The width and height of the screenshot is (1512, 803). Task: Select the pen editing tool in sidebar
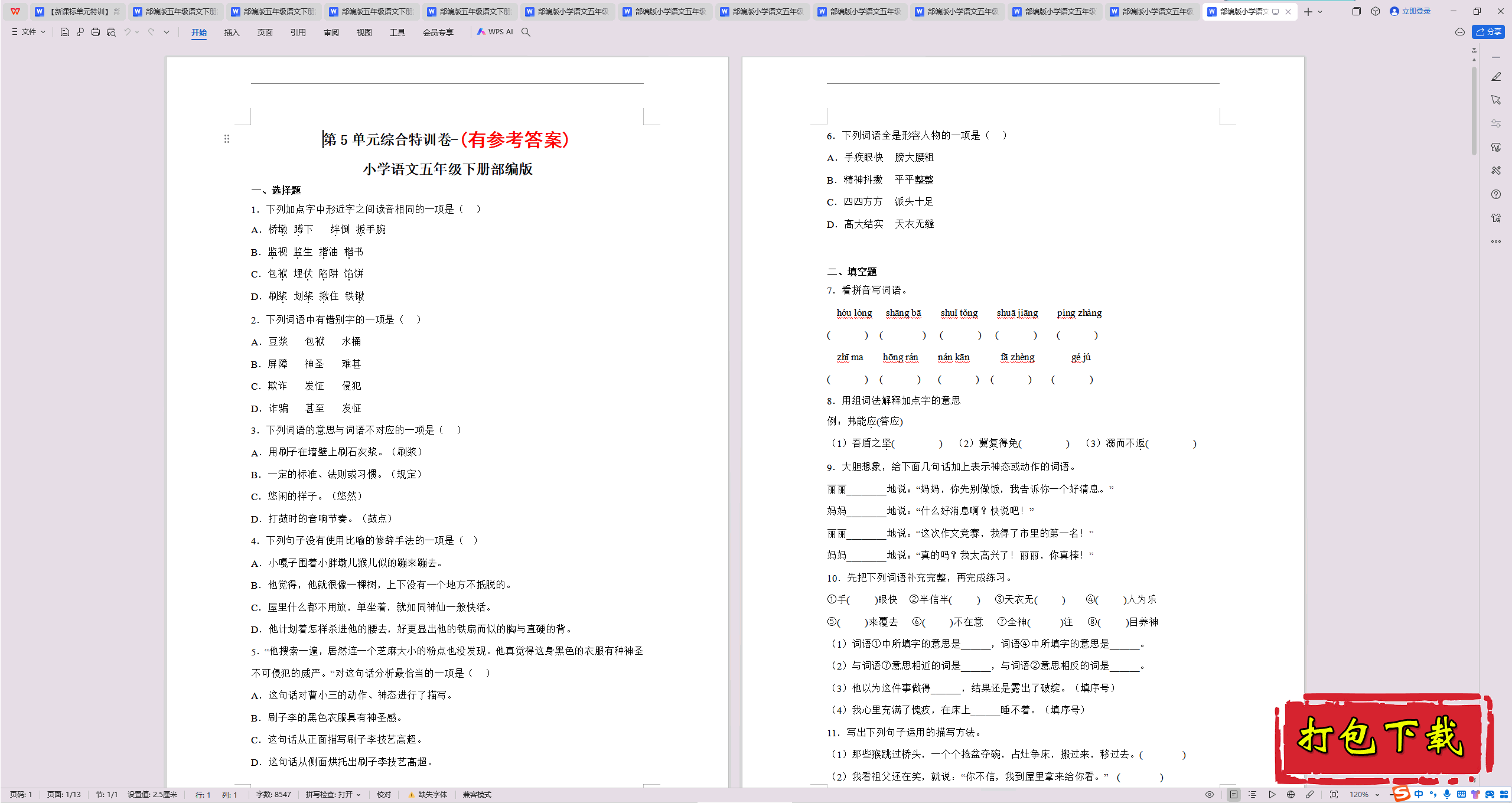point(1496,77)
